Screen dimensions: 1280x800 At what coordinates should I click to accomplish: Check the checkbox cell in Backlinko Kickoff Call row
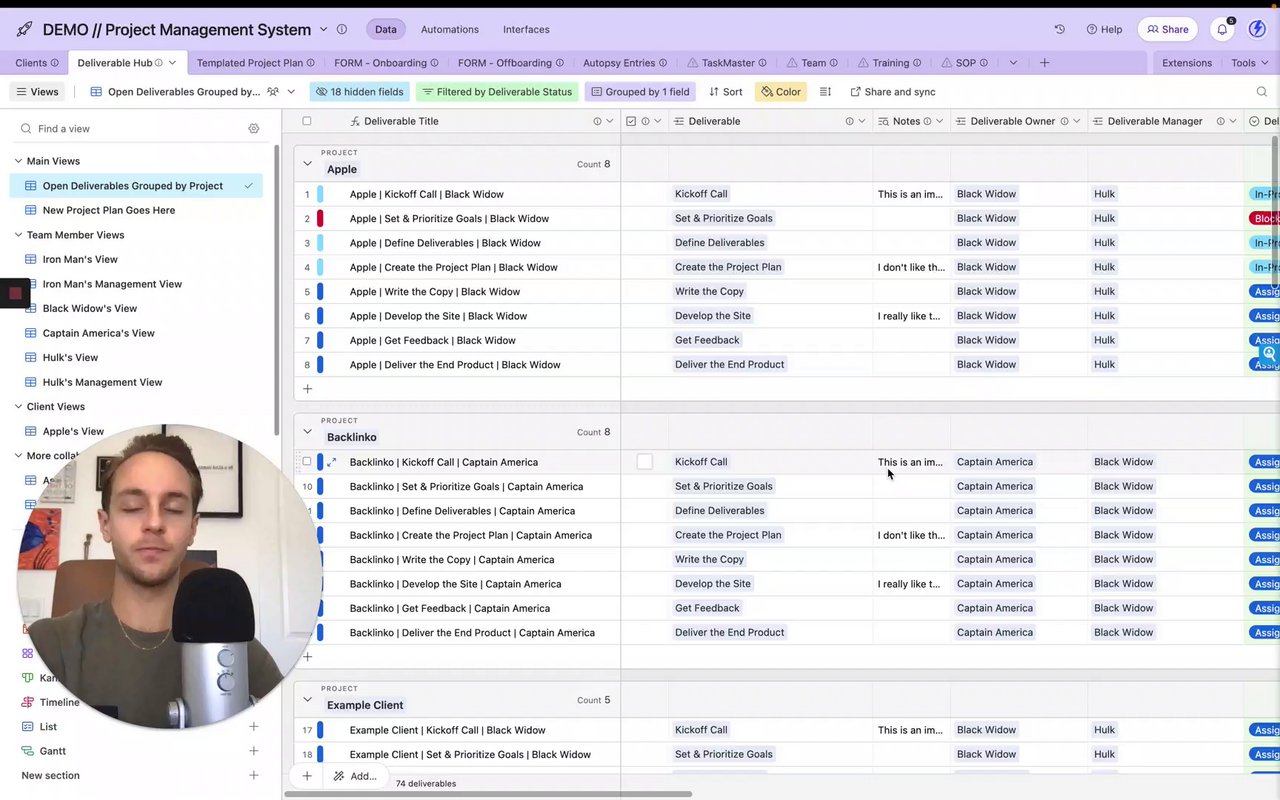pos(644,462)
